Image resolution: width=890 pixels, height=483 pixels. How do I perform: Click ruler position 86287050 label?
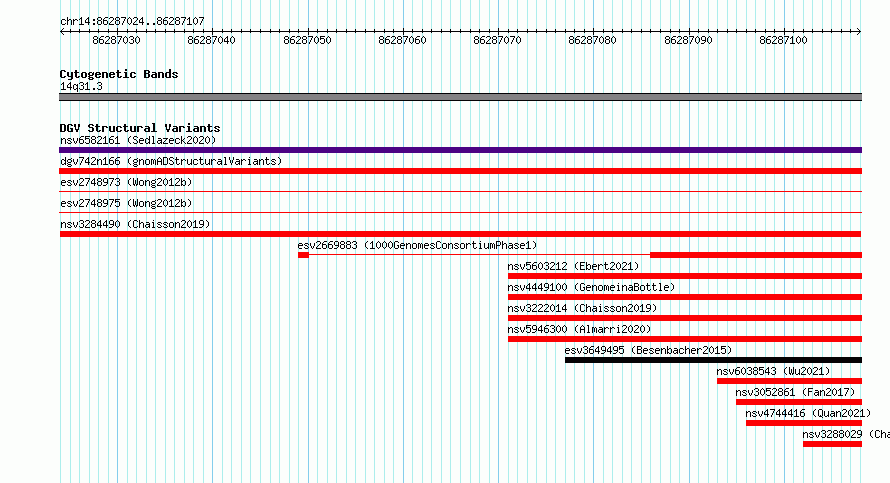pos(307,40)
